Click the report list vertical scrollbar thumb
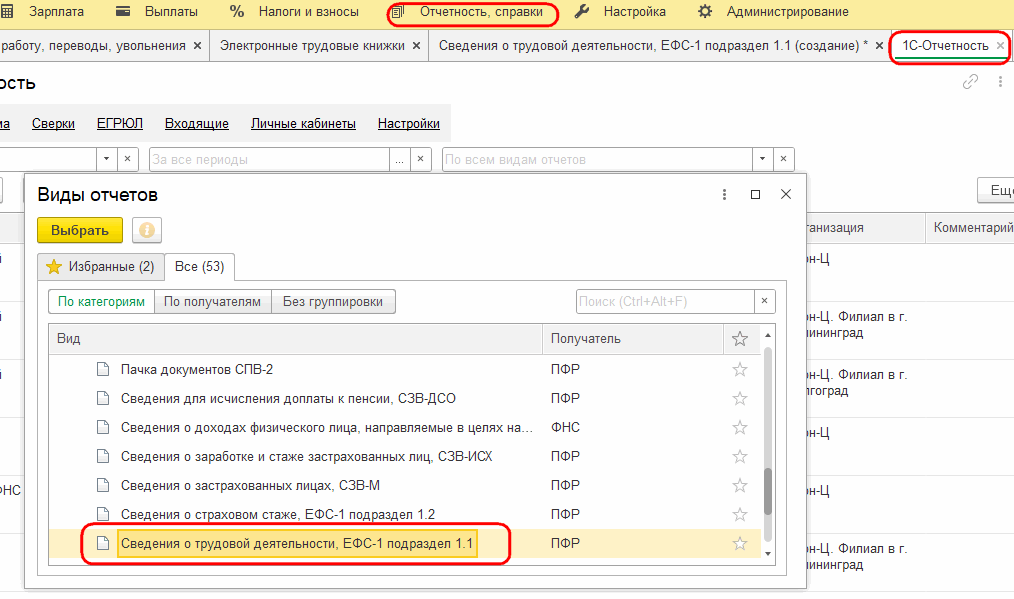 coord(768,492)
